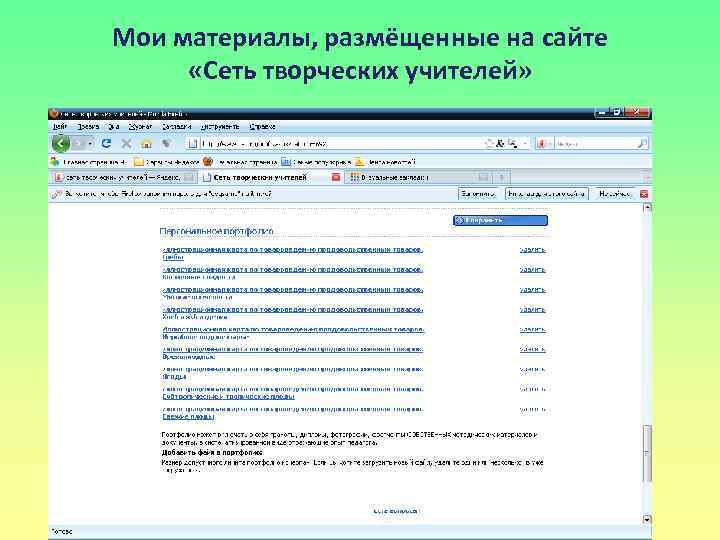Viewport: 720px width, 540px height.
Task: Open the yellow folder bookmark on bookmarks bar
Action: point(166,162)
